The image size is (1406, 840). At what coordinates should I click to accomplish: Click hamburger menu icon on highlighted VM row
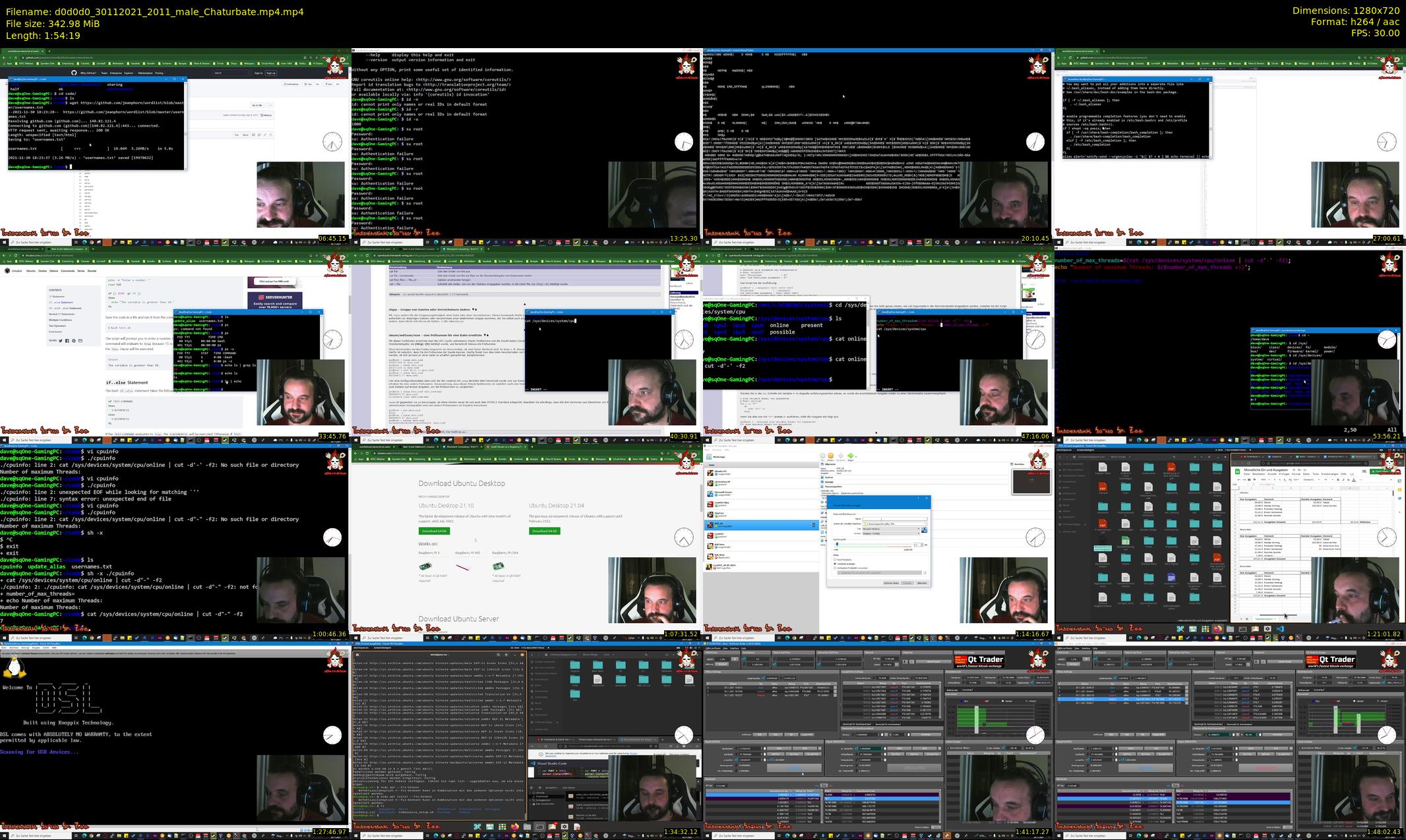pos(813,525)
